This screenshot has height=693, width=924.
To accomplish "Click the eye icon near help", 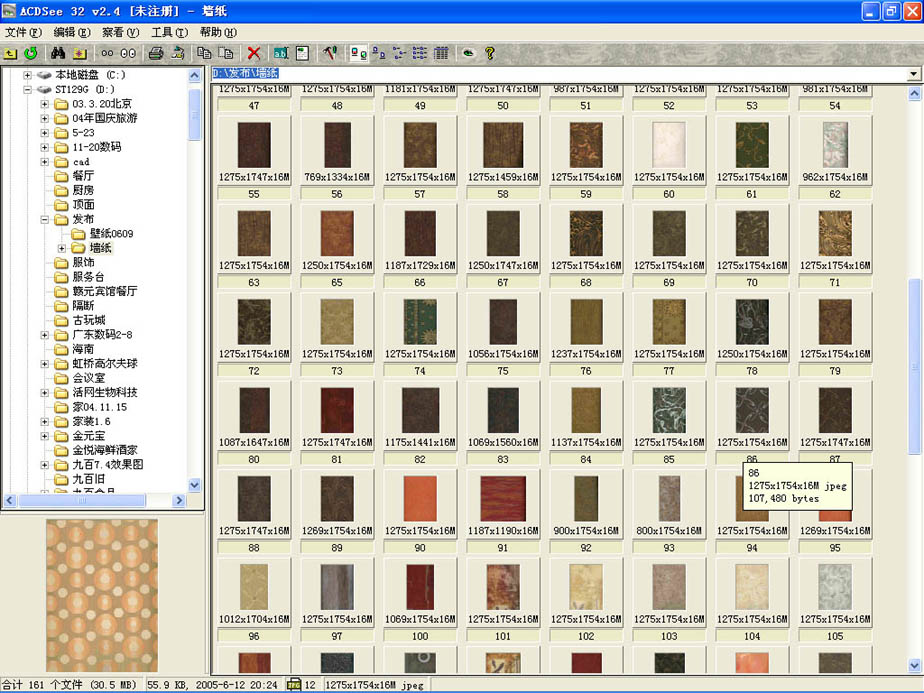I will click(x=468, y=54).
